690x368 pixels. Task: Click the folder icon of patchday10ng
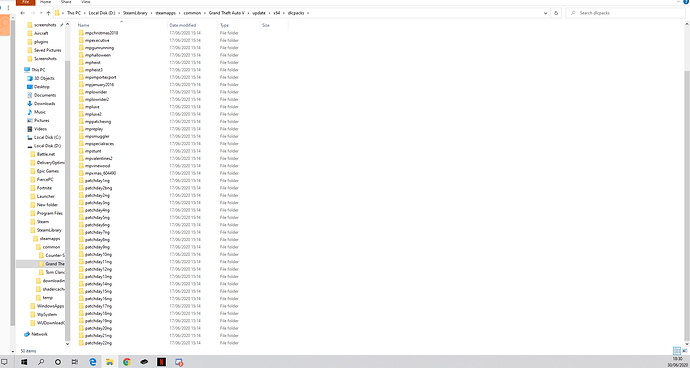(x=81, y=254)
